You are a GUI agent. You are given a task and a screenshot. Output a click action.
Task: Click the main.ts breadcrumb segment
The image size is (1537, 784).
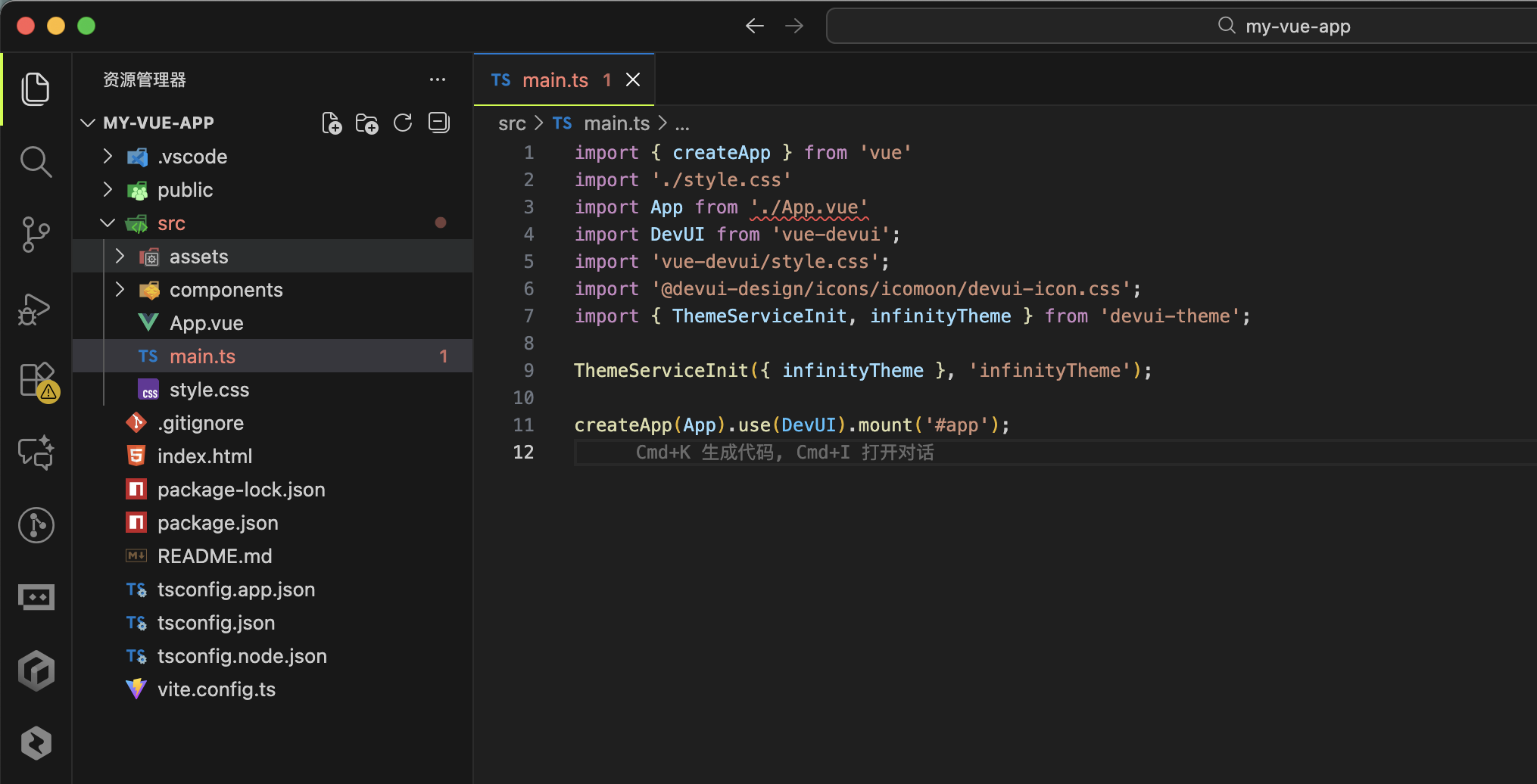pyautogui.click(x=601, y=123)
